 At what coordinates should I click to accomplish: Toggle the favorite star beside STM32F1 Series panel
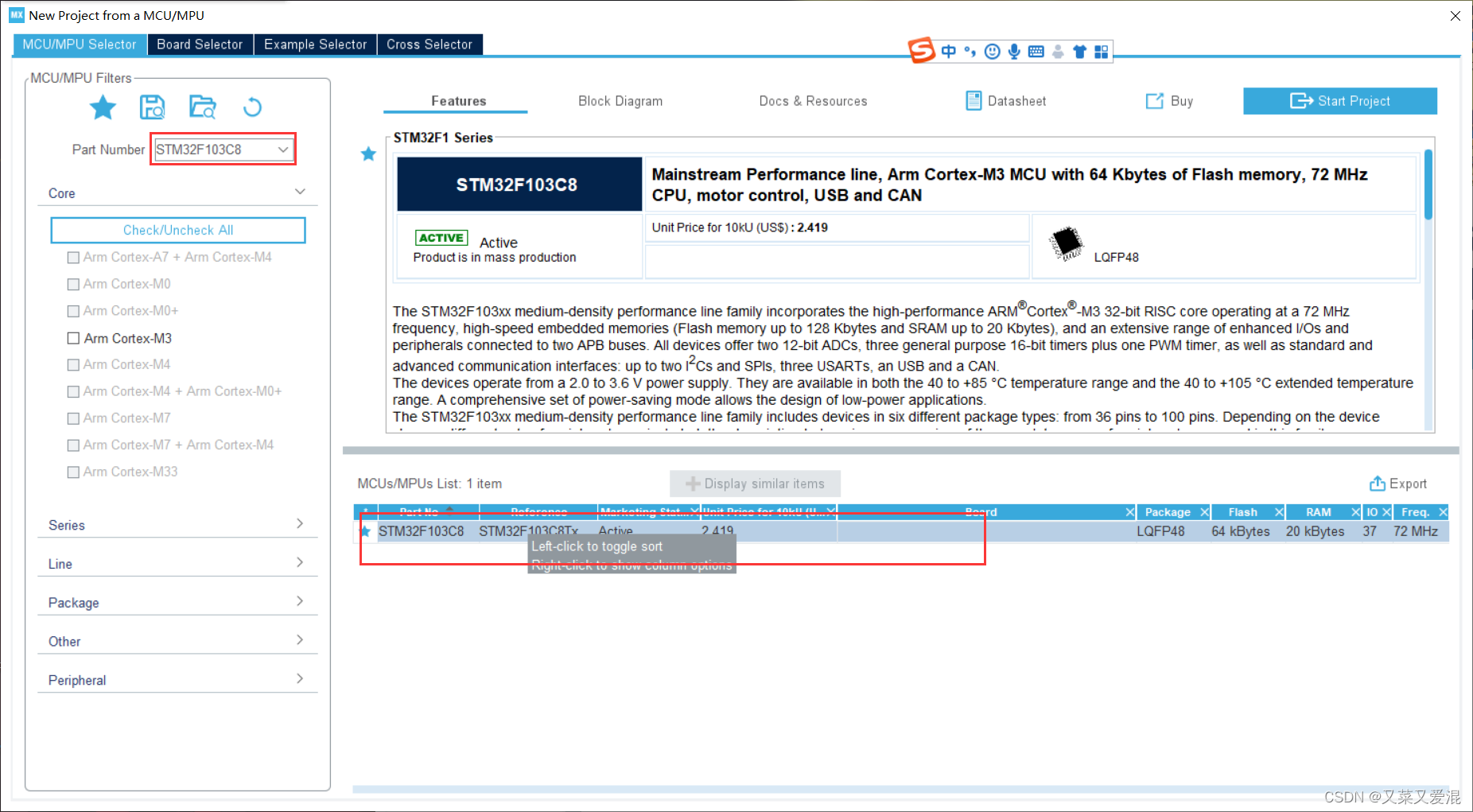coord(368,153)
